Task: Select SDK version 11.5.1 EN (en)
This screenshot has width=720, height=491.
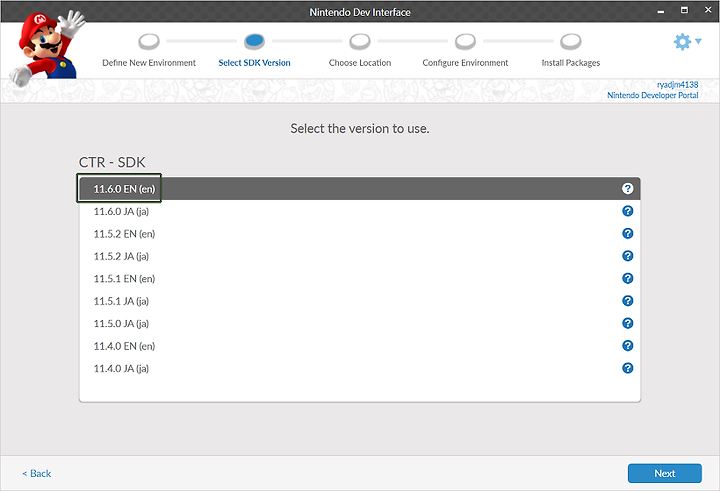Action: (360, 278)
